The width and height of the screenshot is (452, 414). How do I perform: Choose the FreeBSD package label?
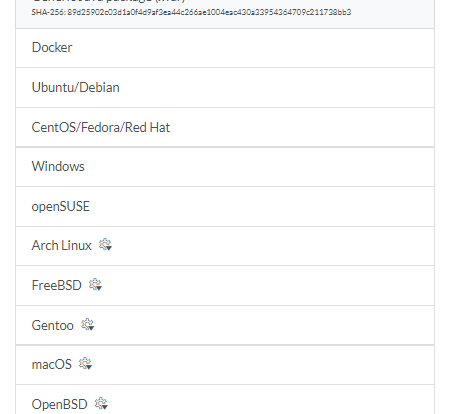[56, 285]
